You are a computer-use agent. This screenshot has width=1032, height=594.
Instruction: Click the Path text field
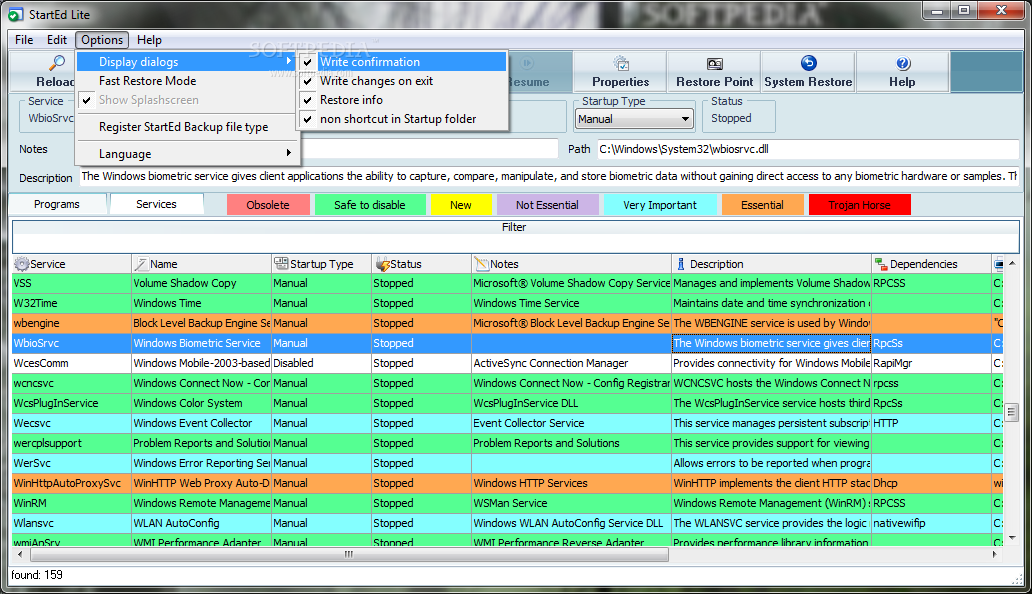click(x=808, y=149)
